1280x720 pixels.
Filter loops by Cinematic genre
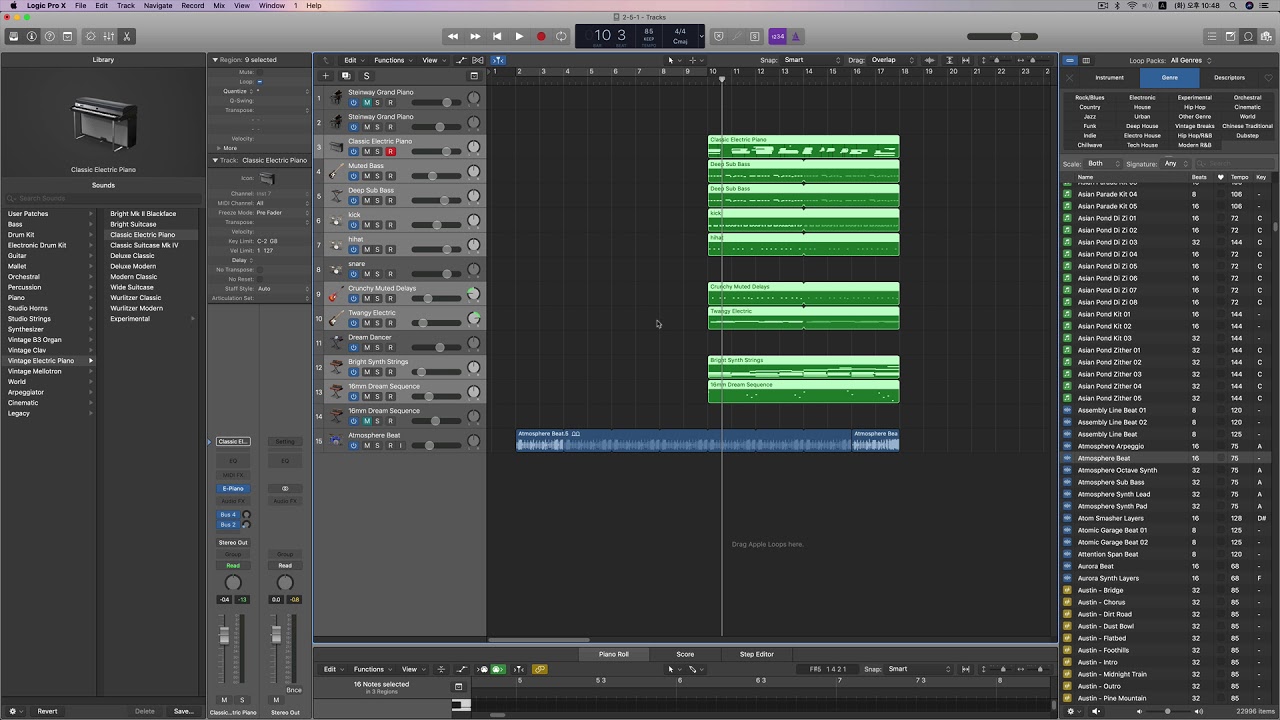point(1247,107)
